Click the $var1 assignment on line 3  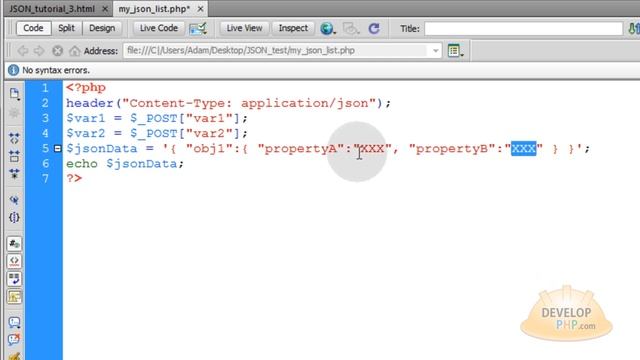(157, 118)
